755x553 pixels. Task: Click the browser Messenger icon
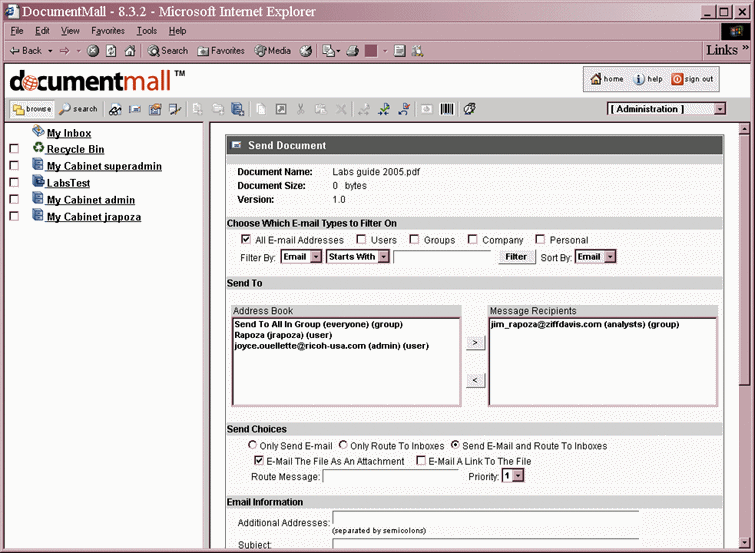pyautogui.click(x=417, y=51)
